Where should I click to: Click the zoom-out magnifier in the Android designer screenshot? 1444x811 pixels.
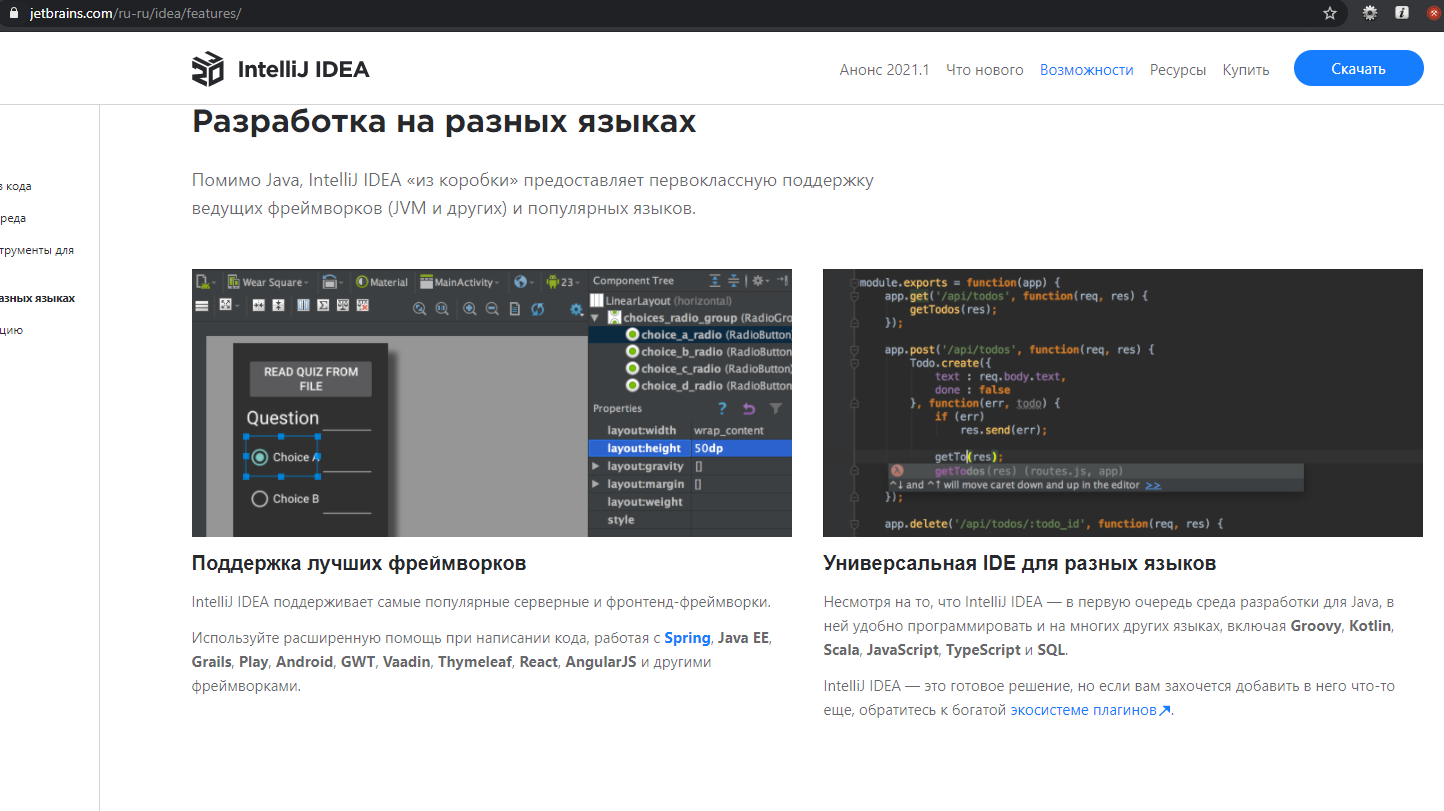click(492, 308)
